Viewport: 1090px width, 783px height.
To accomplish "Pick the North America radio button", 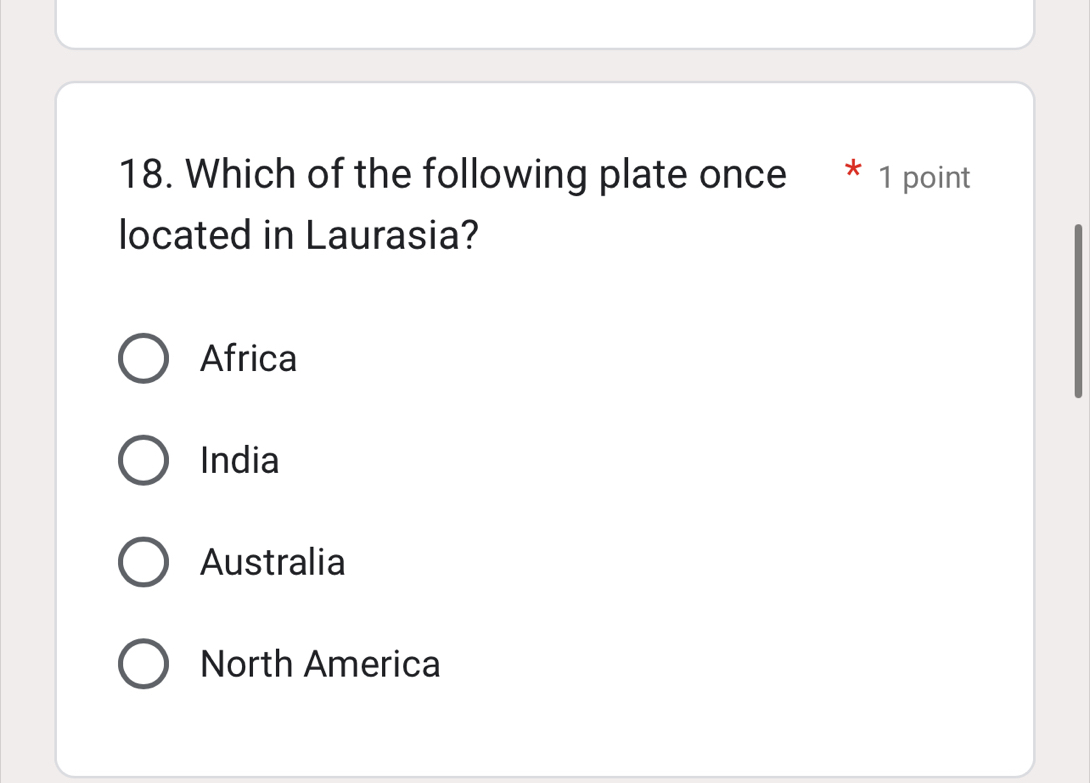I will (143, 665).
